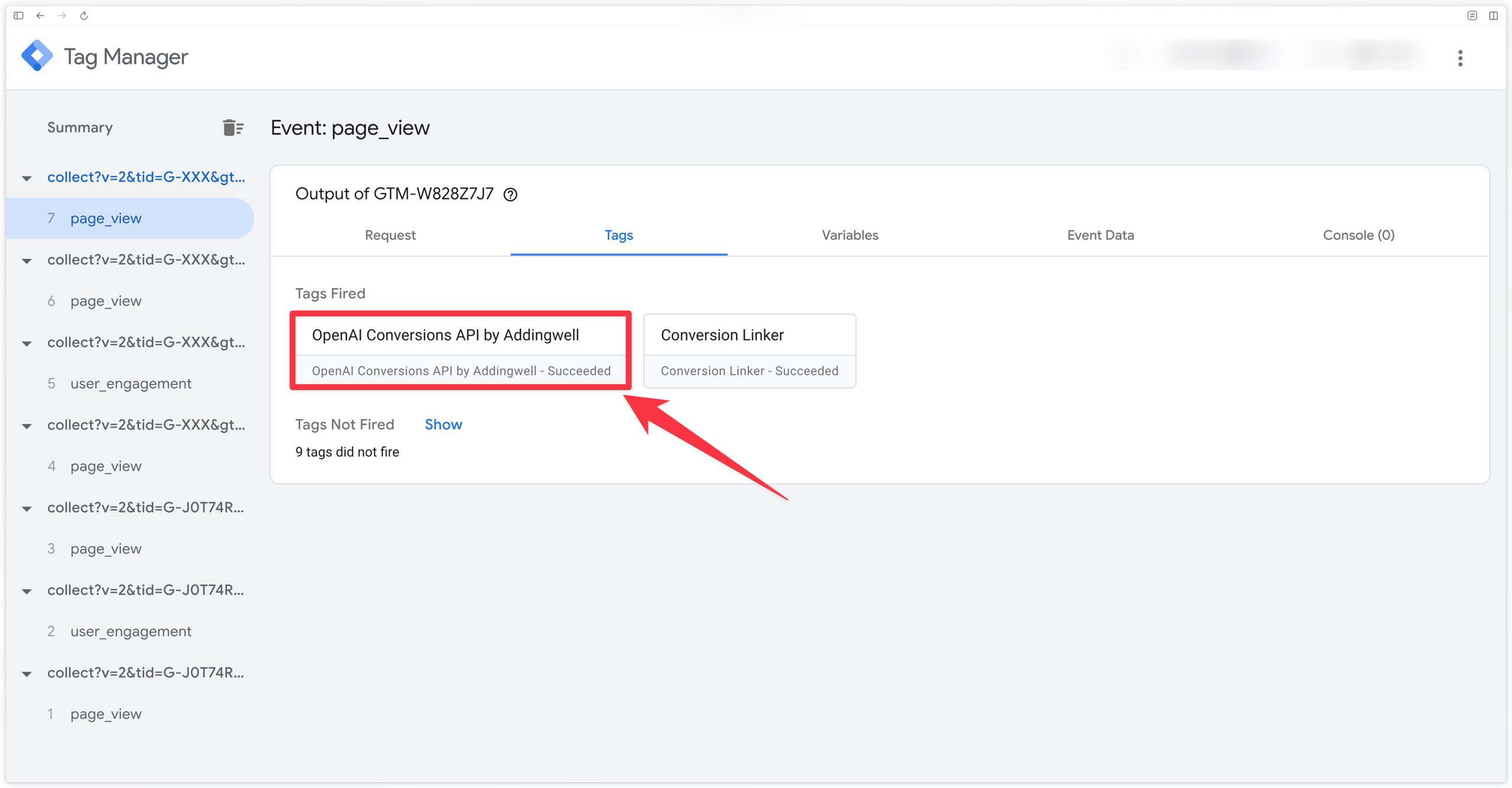The width and height of the screenshot is (1512, 788).
Task: Collapse the request above event 6 page_view
Action: click(27, 260)
